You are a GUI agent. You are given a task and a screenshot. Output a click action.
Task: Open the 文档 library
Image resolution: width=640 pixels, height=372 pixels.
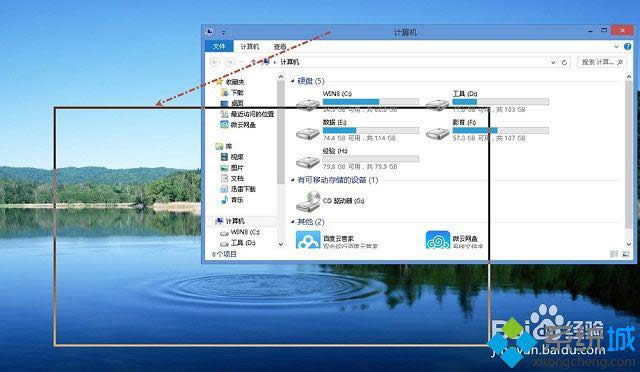click(x=232, y=178)
